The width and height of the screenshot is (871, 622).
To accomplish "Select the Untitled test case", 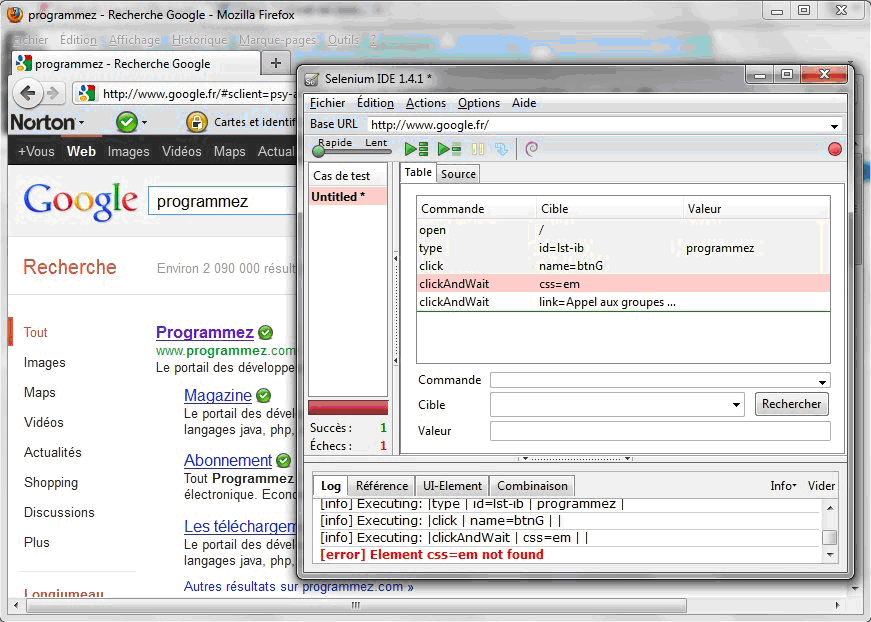I will [348, 197].
